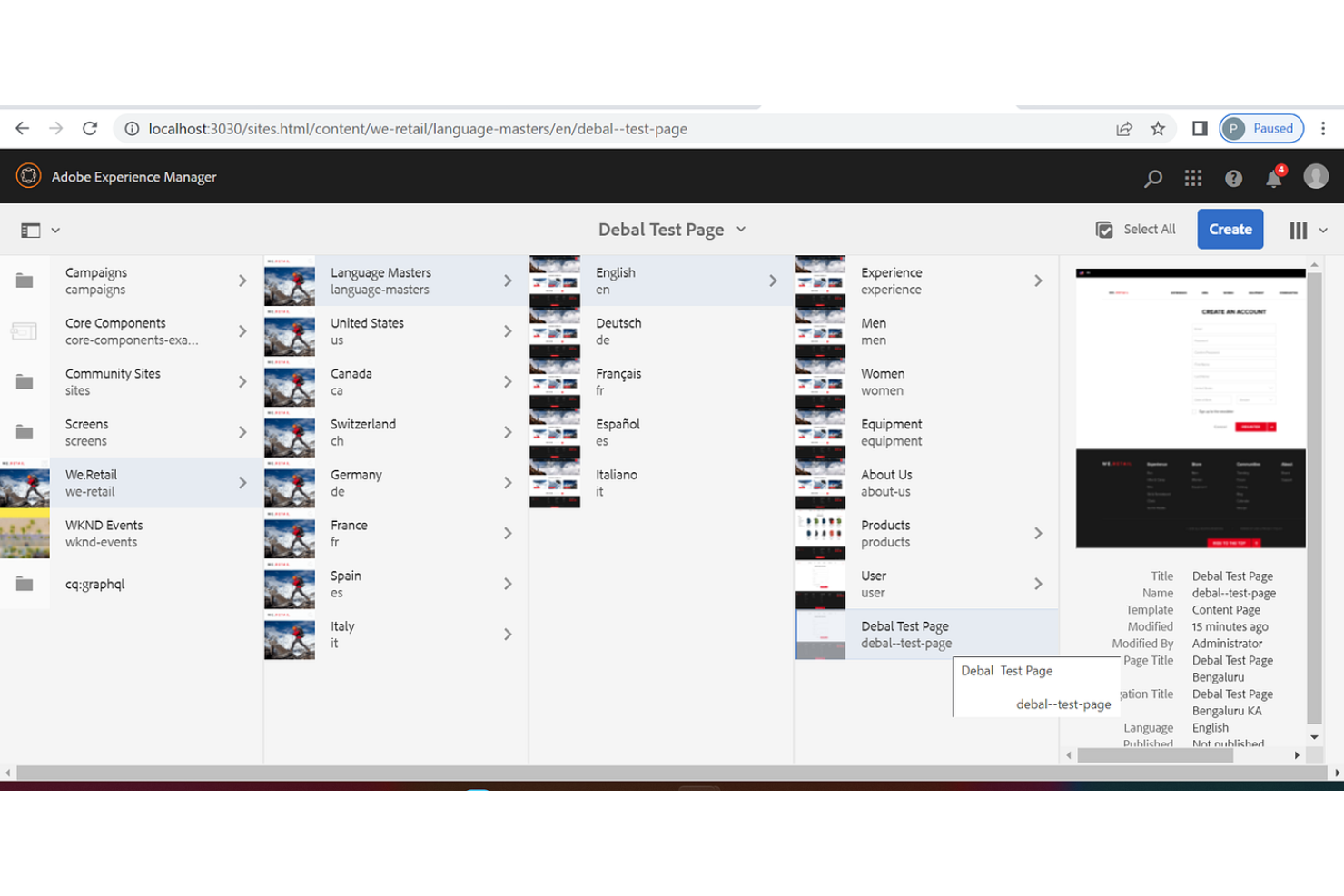Click the Column View layout icon
The image size is (1344, 896).
tap(1298, 229)
